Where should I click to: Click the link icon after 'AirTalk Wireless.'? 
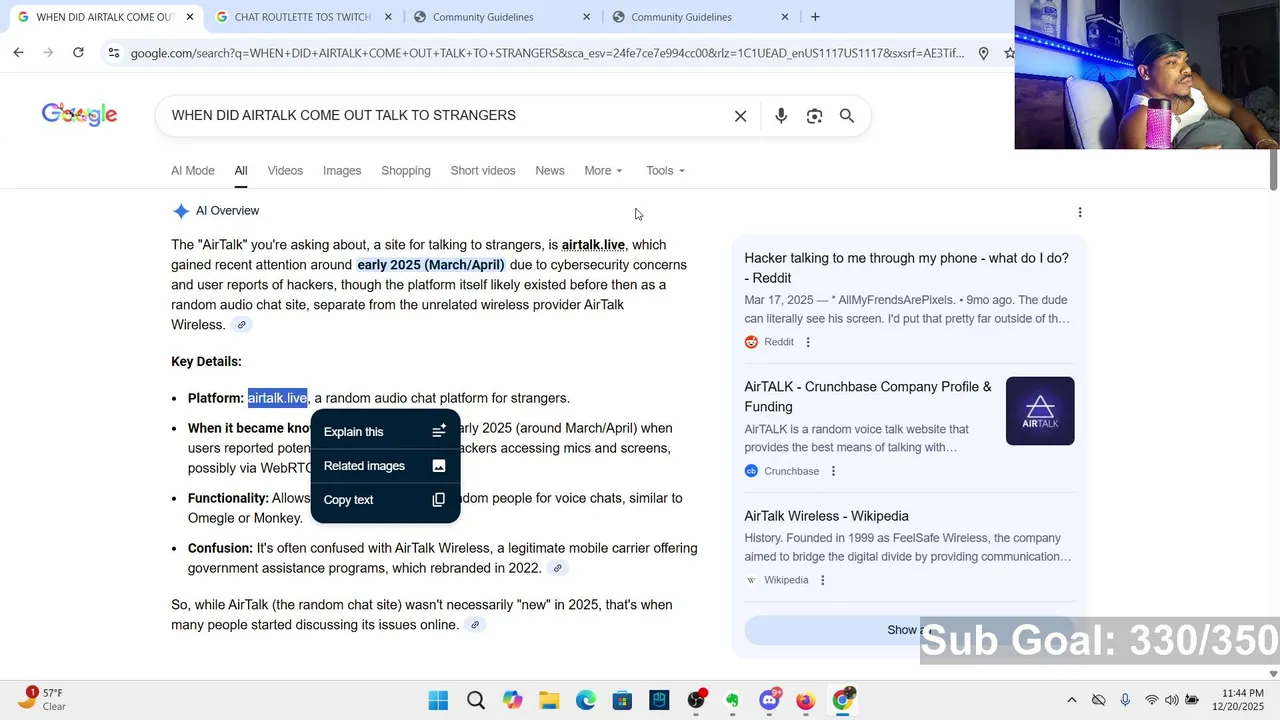[x=241, y=325]
